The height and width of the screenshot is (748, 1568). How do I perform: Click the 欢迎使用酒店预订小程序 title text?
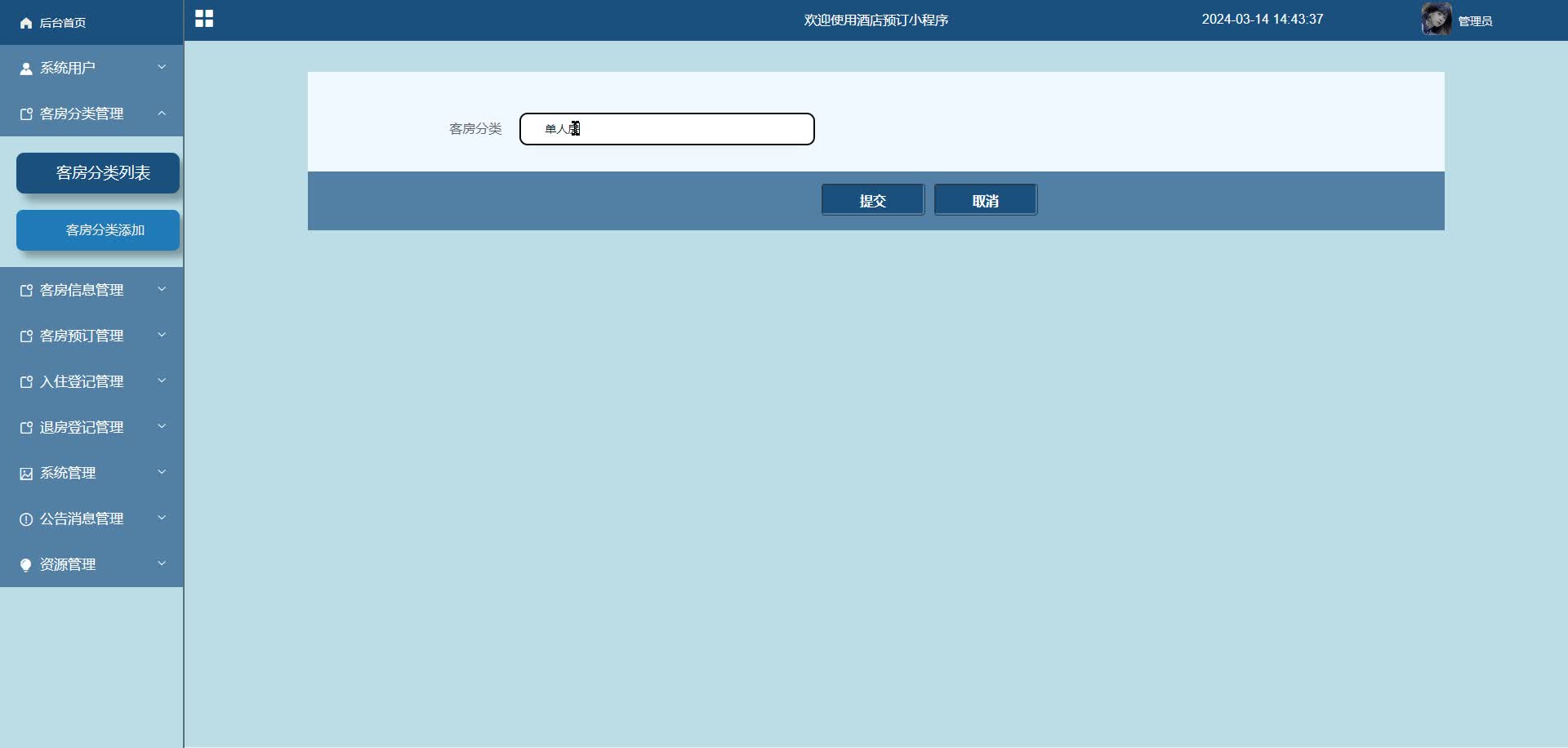point(876,20)
